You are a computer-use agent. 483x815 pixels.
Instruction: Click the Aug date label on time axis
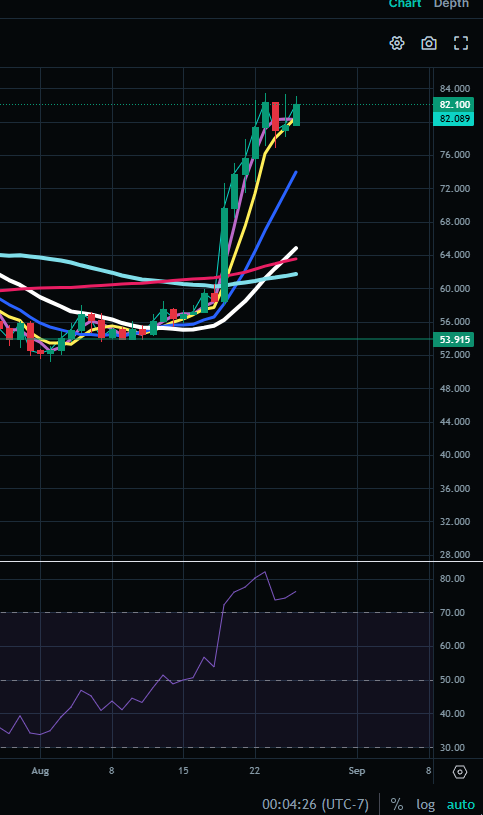point(40,771)
